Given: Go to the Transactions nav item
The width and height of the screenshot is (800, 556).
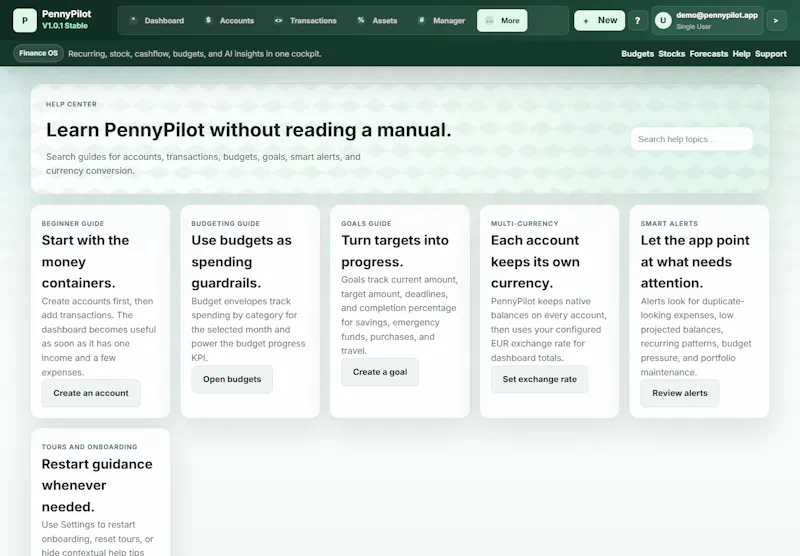Looking at the screenshot, I should (306, 20).
